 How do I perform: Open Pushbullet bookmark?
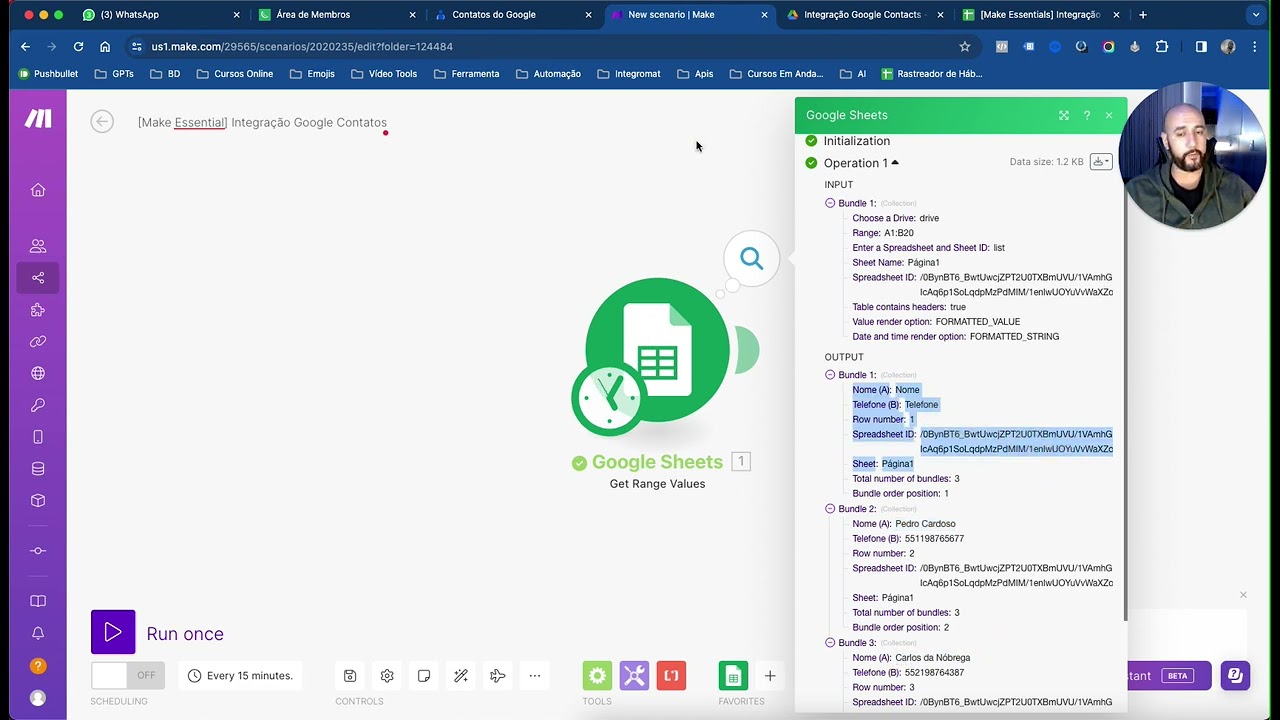coord(49,74)
